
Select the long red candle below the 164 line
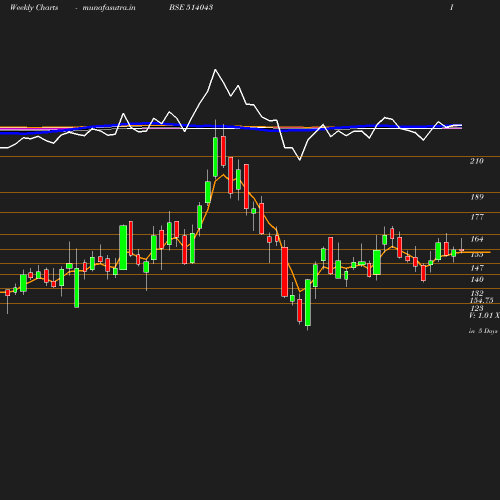pos(284,272)
